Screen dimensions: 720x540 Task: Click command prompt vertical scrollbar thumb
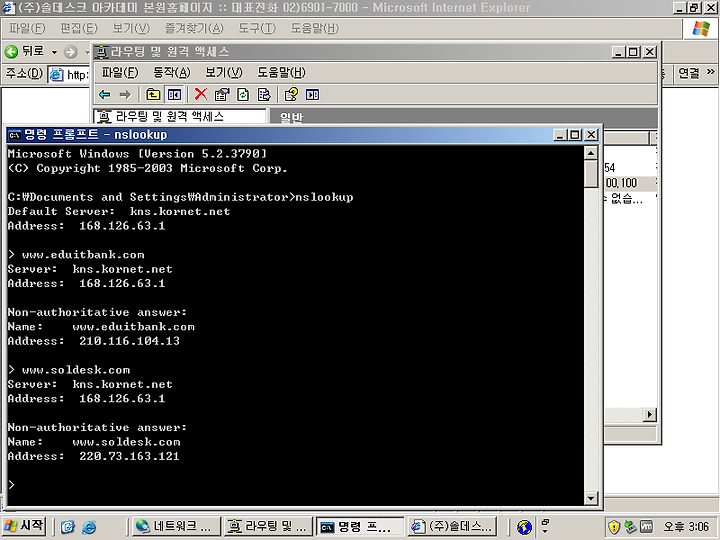pos(591,174)
